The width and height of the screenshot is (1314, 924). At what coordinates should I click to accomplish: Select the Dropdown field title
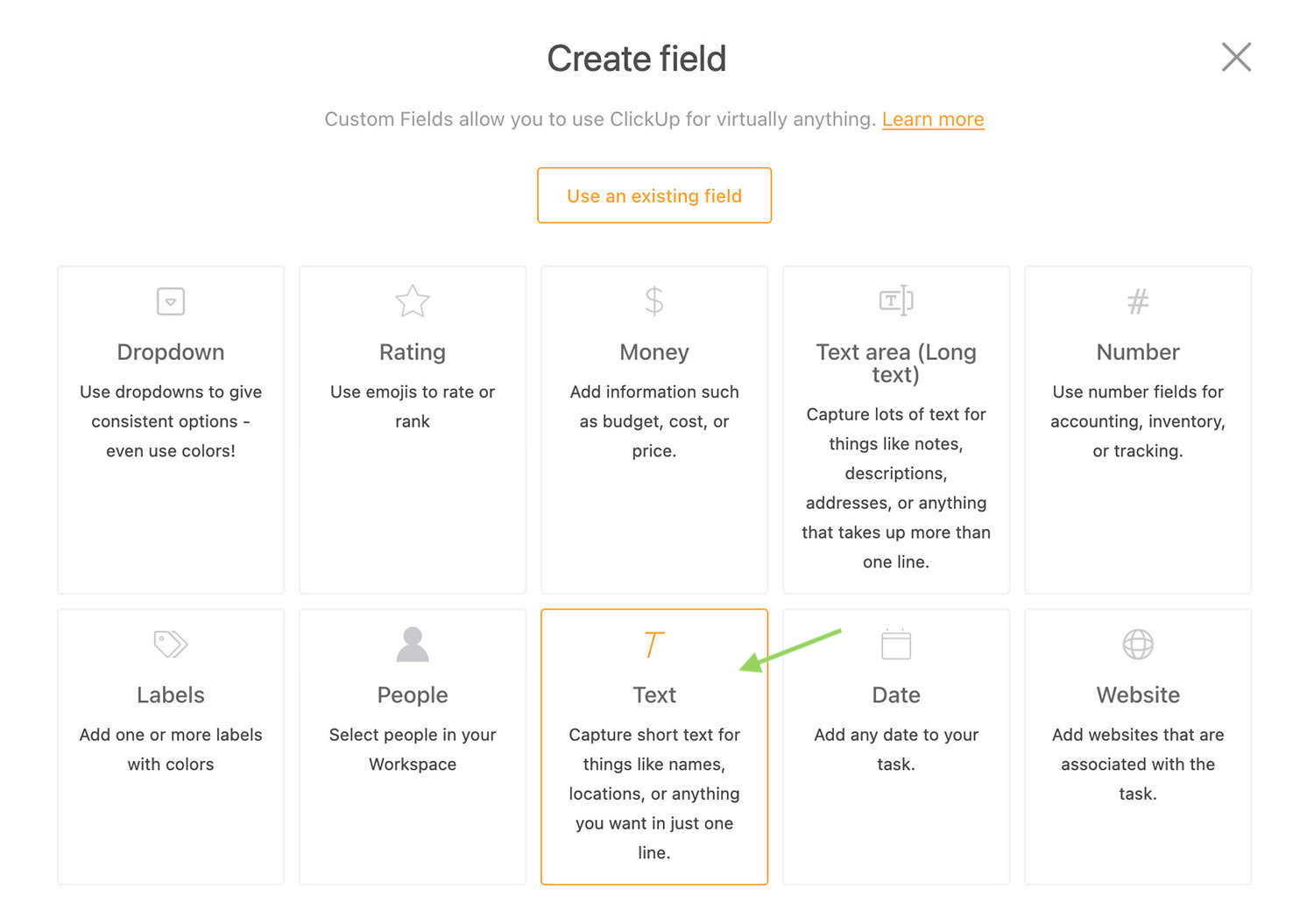point(171,352)
